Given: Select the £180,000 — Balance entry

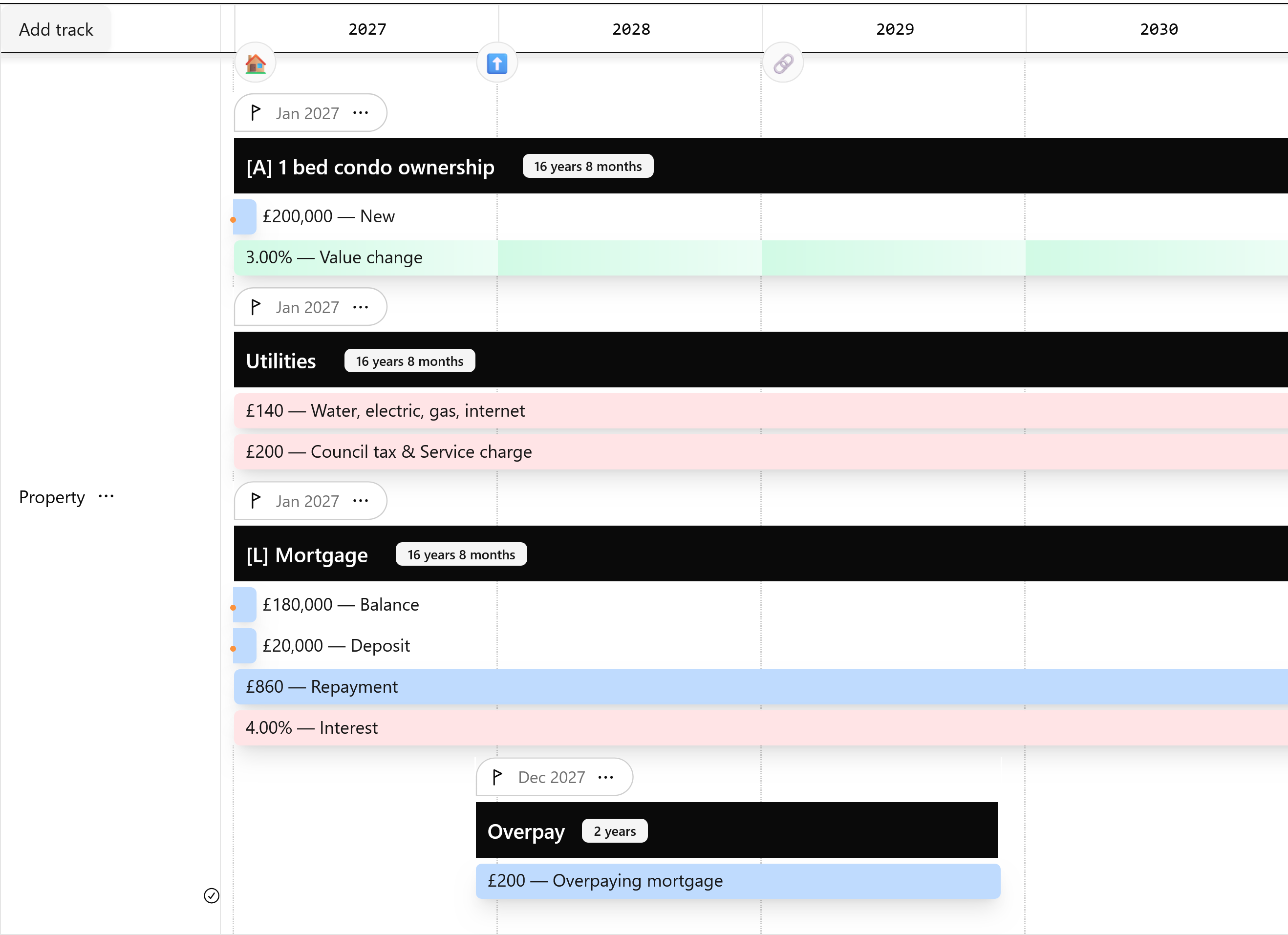Looking at the screenshot, I should pos(341,605).
